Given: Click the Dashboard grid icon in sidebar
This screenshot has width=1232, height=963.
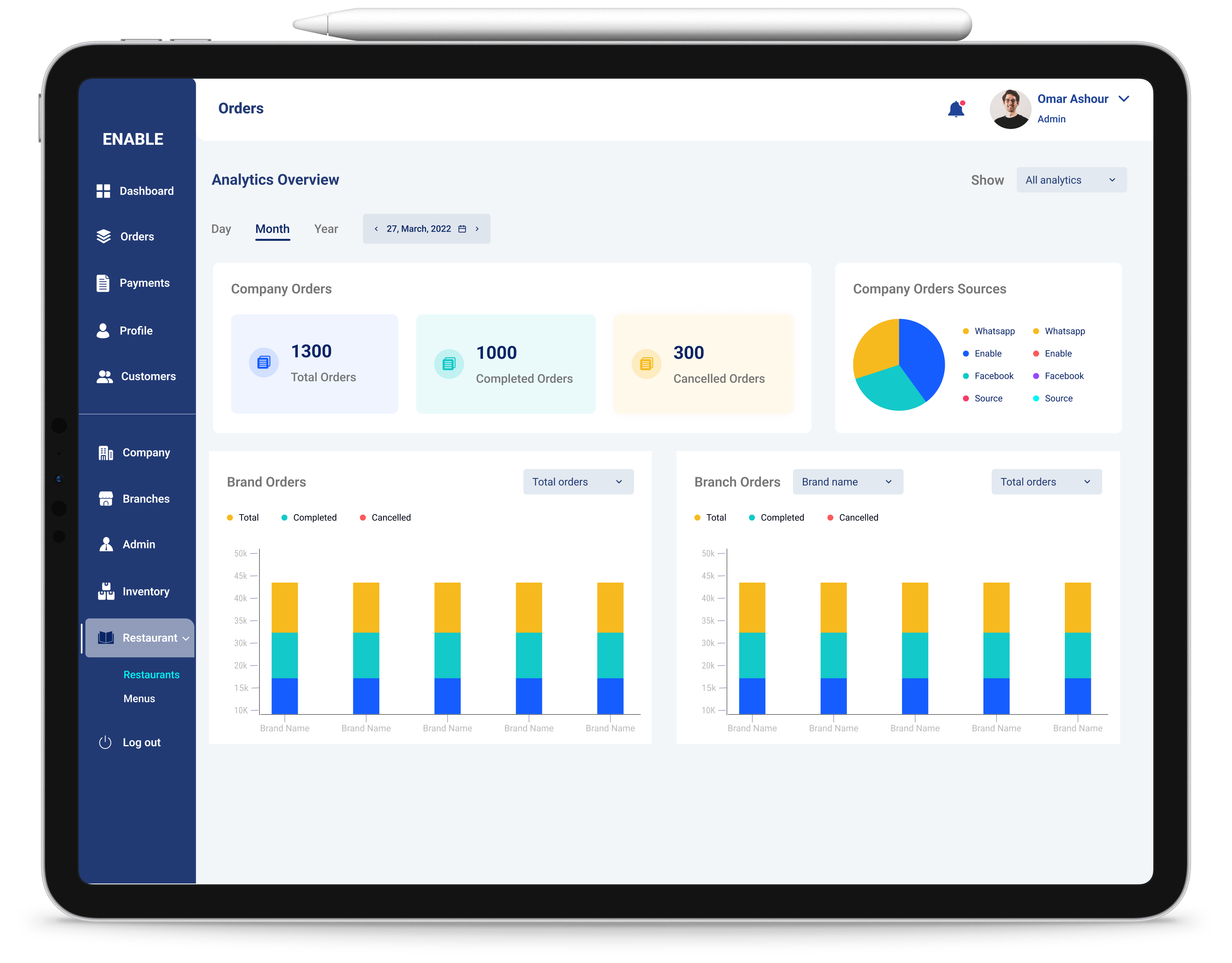Looking at the screenshot, I should click(103, 191).
